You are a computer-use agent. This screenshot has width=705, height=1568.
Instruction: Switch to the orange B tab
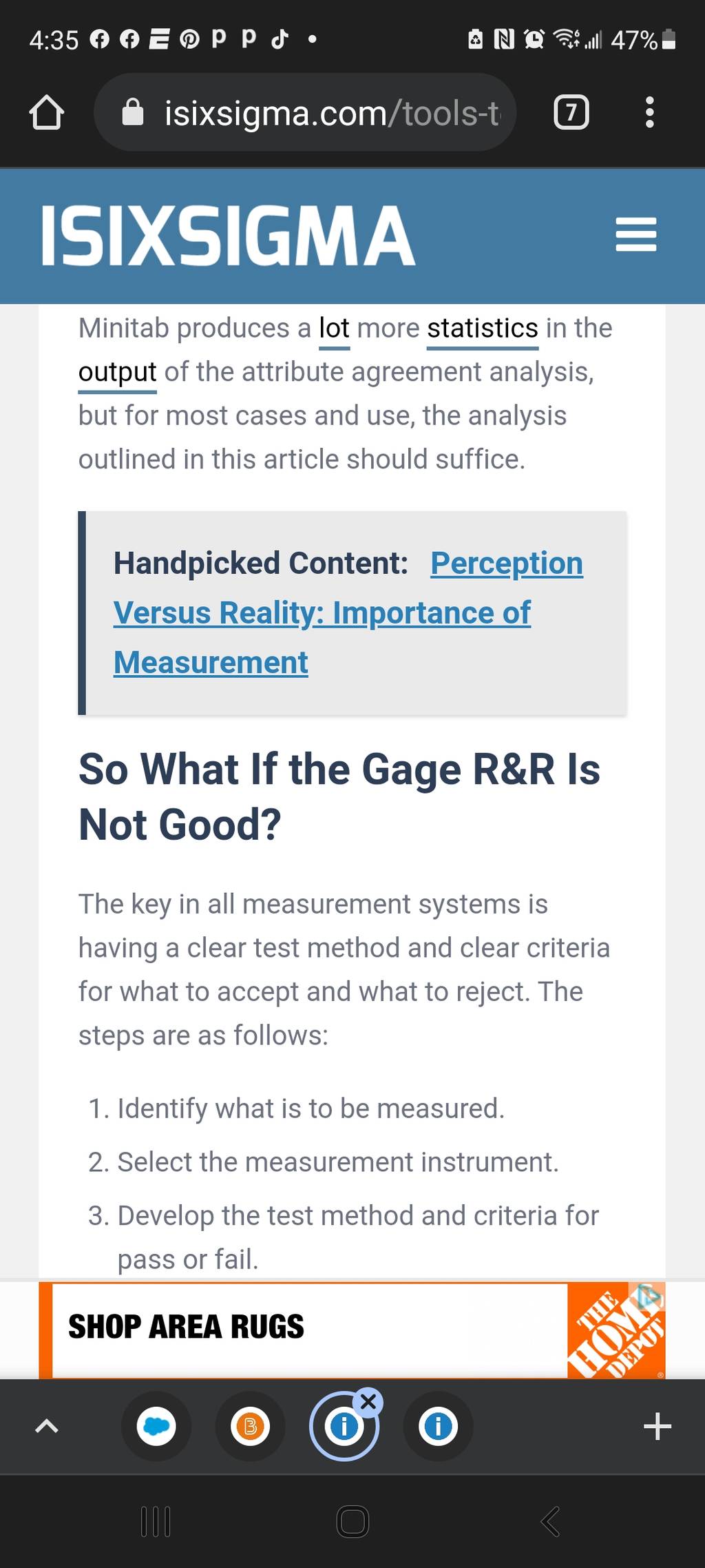[x=250, y=1425]
